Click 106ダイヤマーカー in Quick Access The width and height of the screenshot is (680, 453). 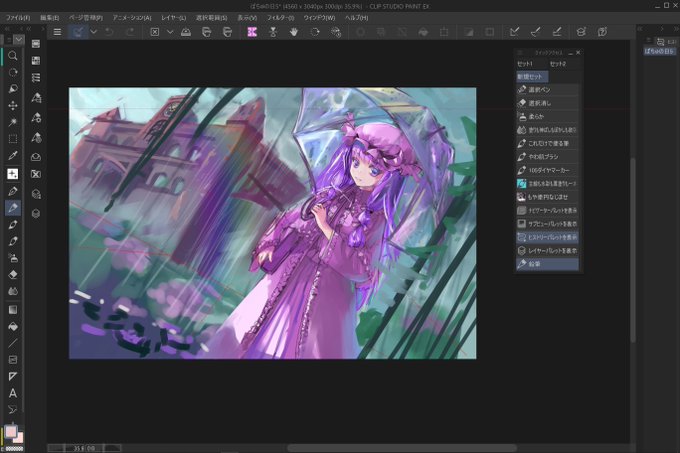pos(547,170)
